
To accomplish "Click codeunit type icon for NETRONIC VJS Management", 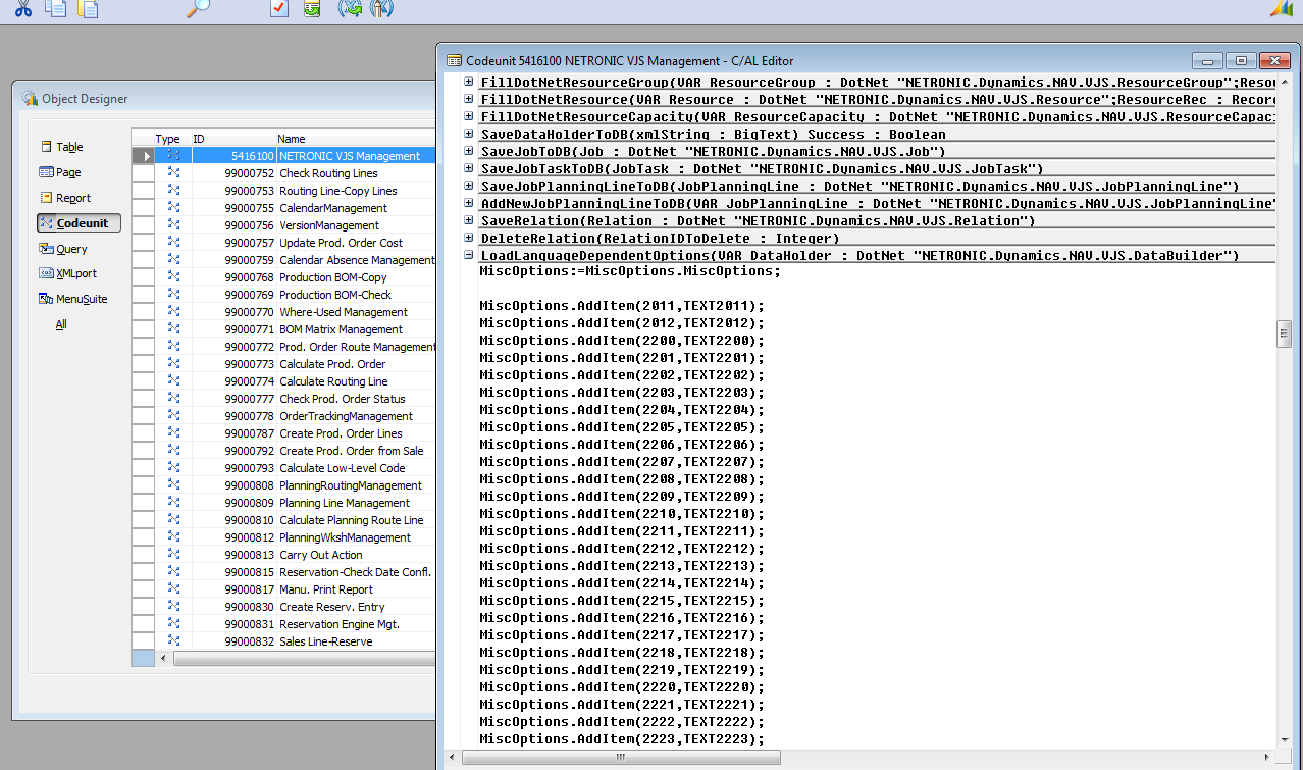I will coord(173,156).
